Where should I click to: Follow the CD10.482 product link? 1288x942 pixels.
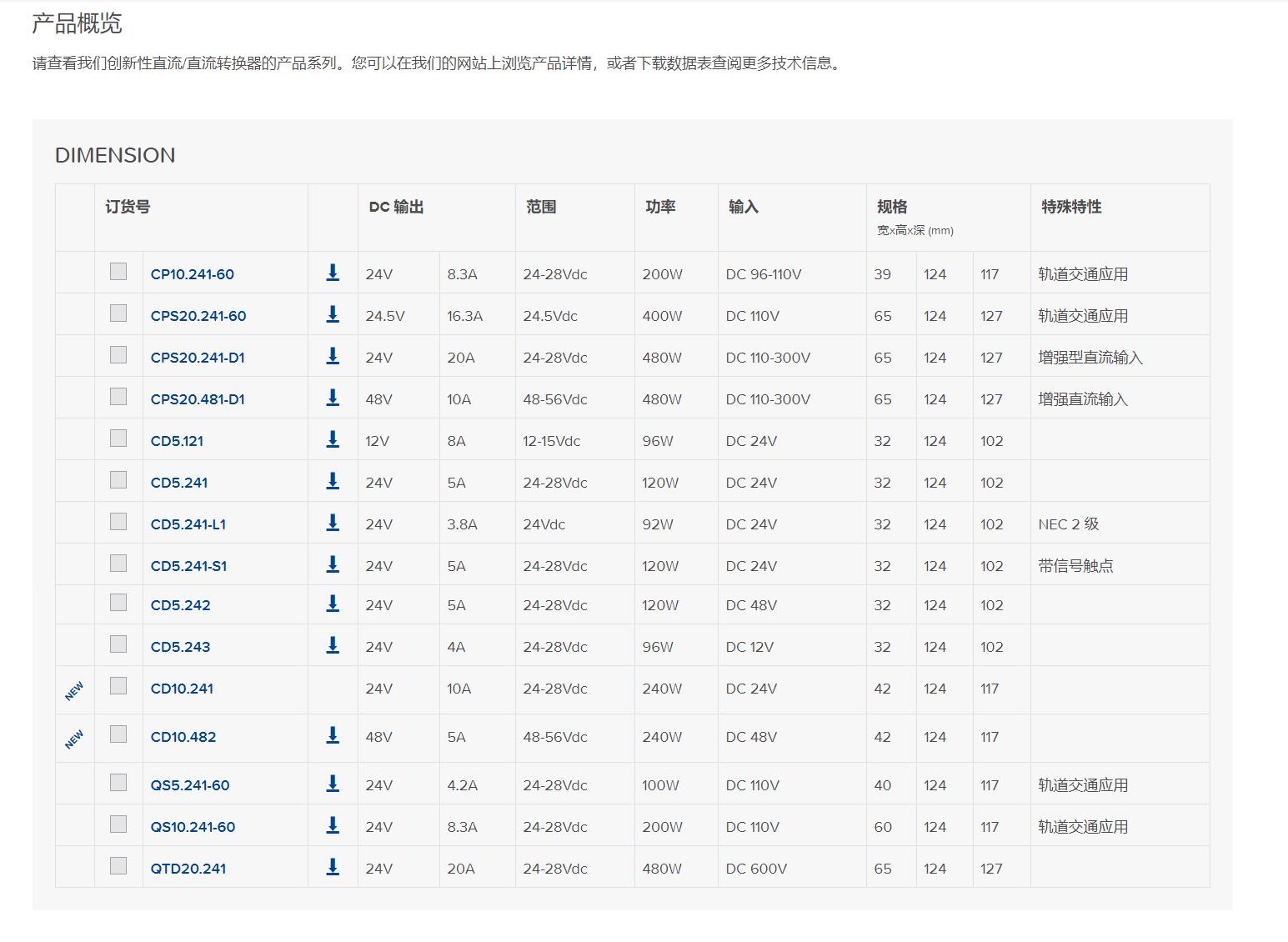(x=183, y=737)
